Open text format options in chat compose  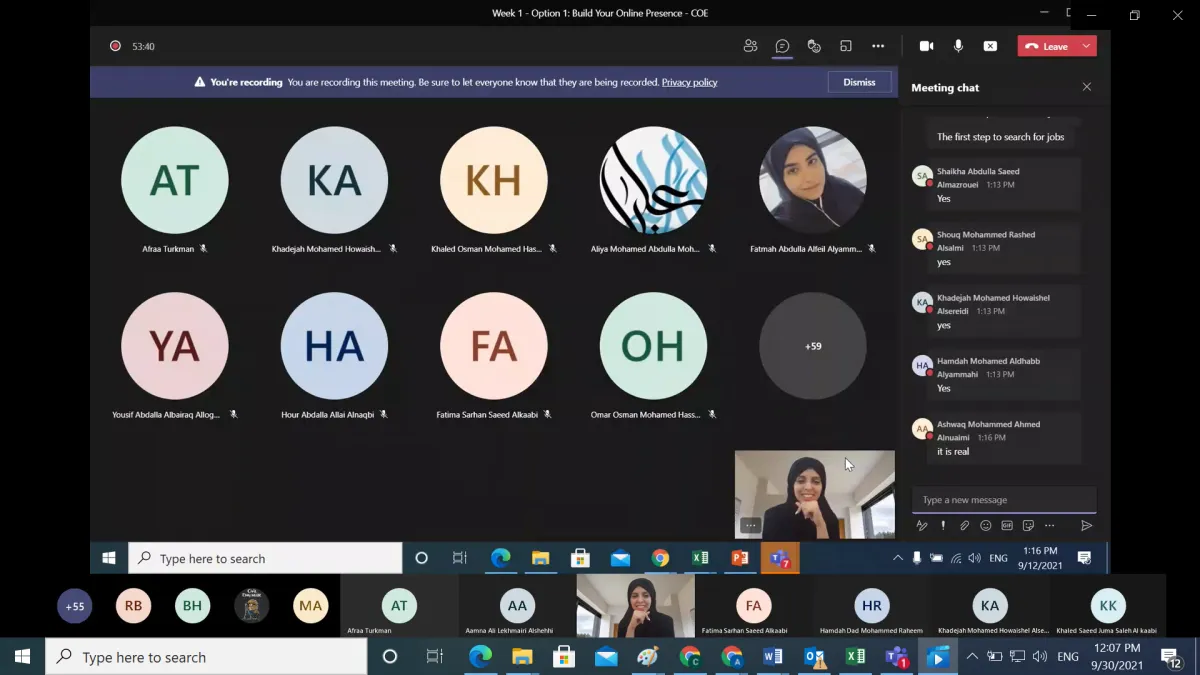(x=922, y=526)
